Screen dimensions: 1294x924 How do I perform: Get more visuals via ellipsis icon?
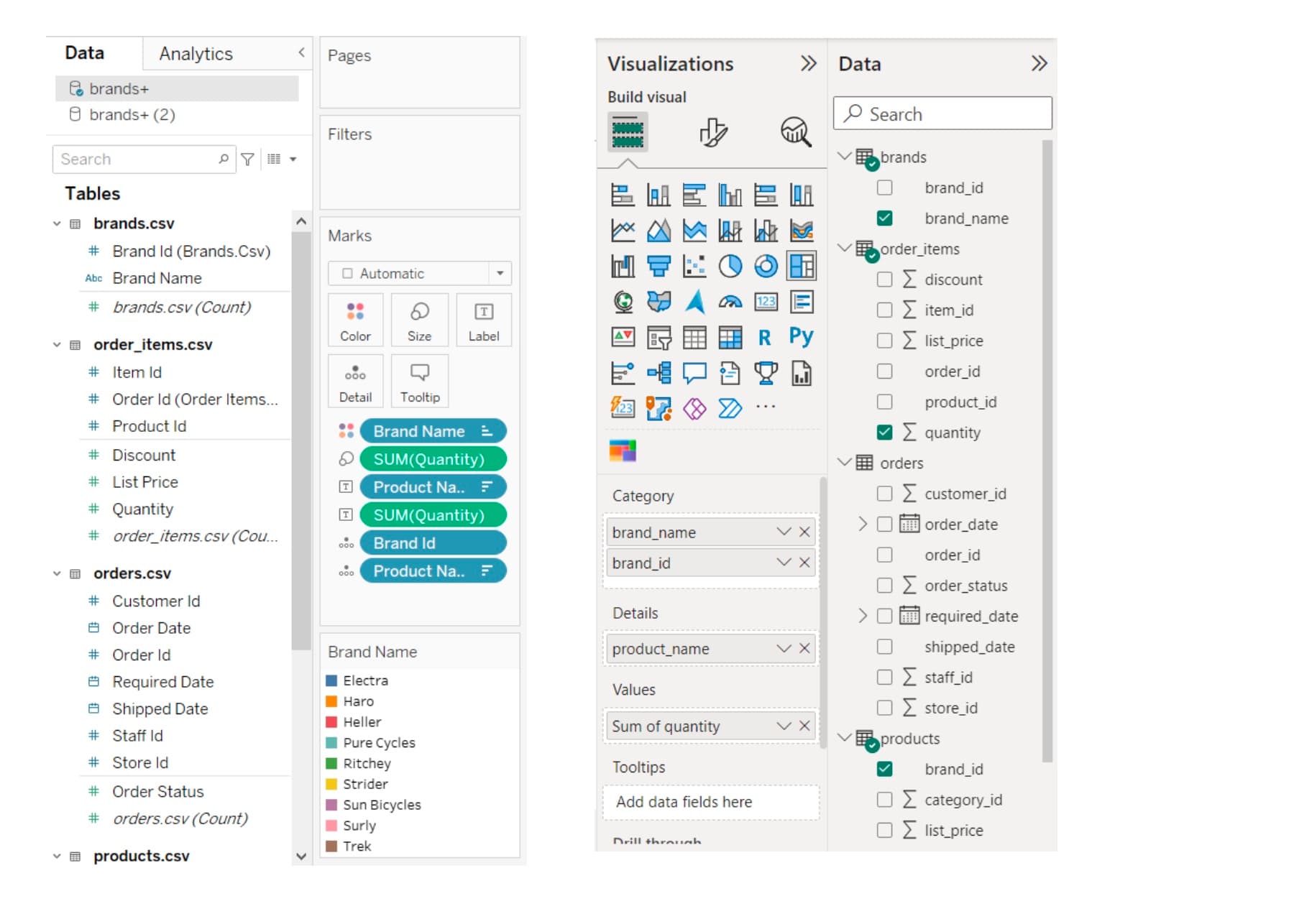[x=766, y=407]
